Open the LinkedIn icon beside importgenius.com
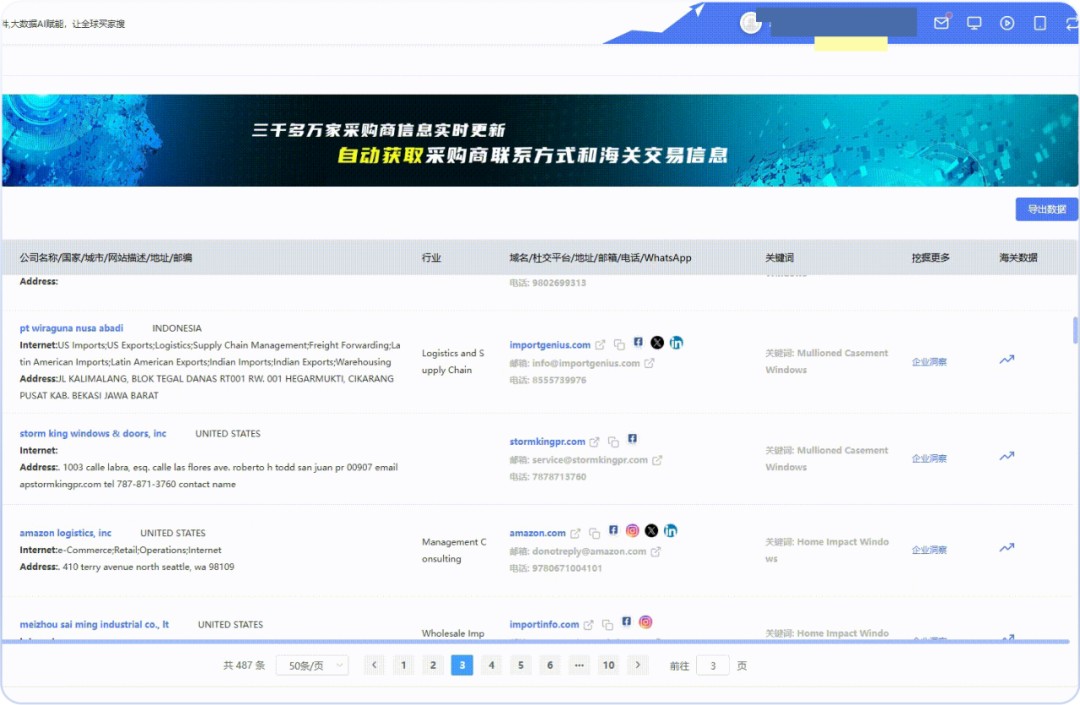This screenshot has width=1080, height=705. click(x=676, y=342)
